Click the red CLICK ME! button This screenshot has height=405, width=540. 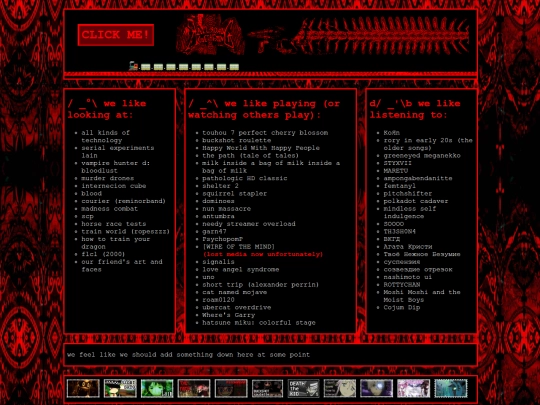pyautogui.click(x=116, y=35)
